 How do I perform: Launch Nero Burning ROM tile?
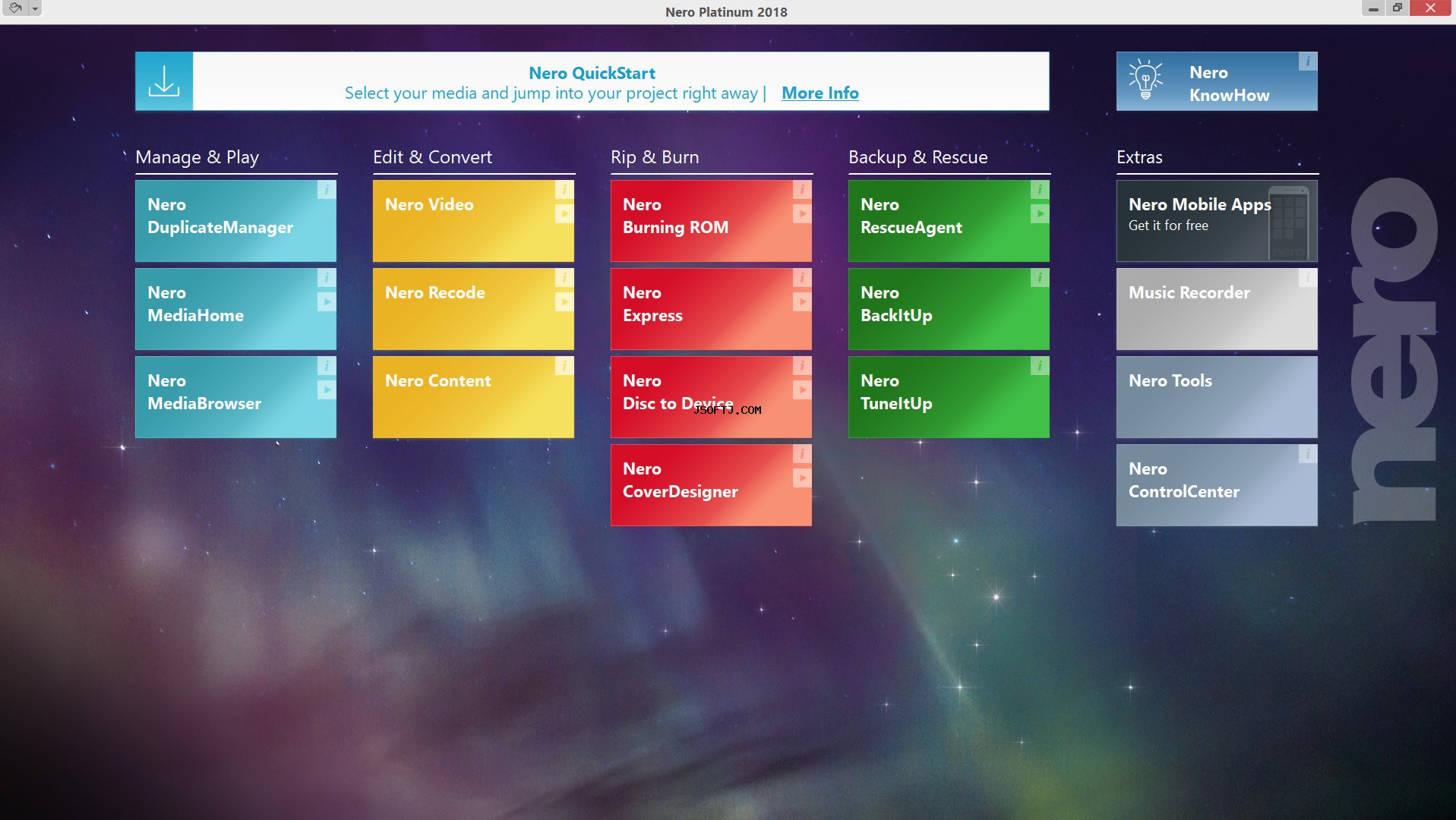coord(711,221)
